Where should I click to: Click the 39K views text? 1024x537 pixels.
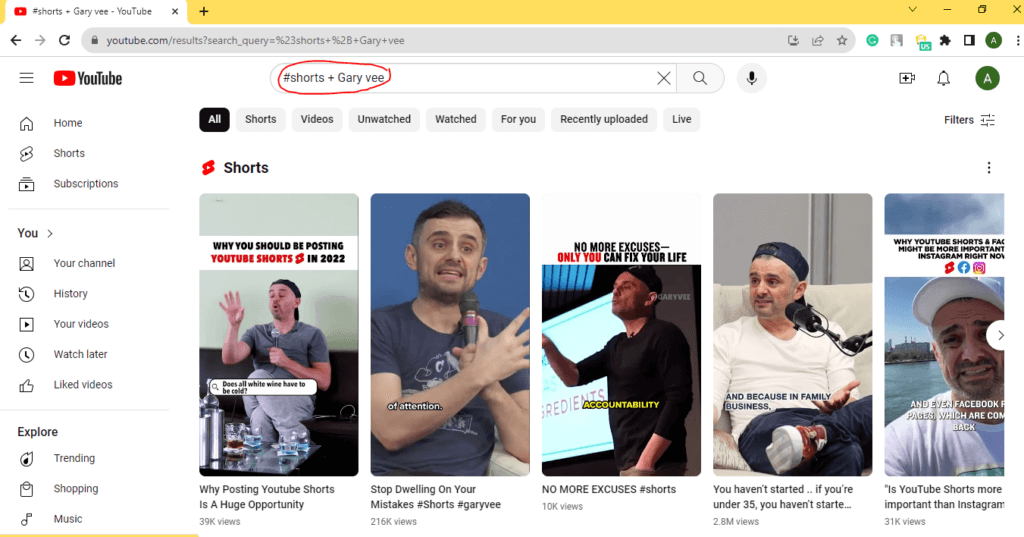tap(219, 522)
